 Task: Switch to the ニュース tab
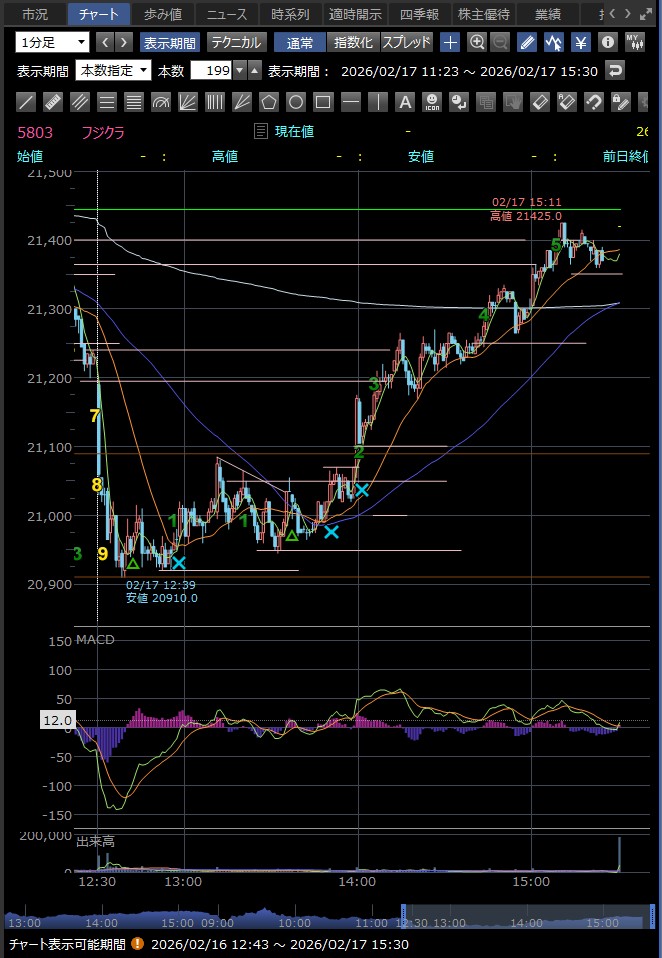226,14
